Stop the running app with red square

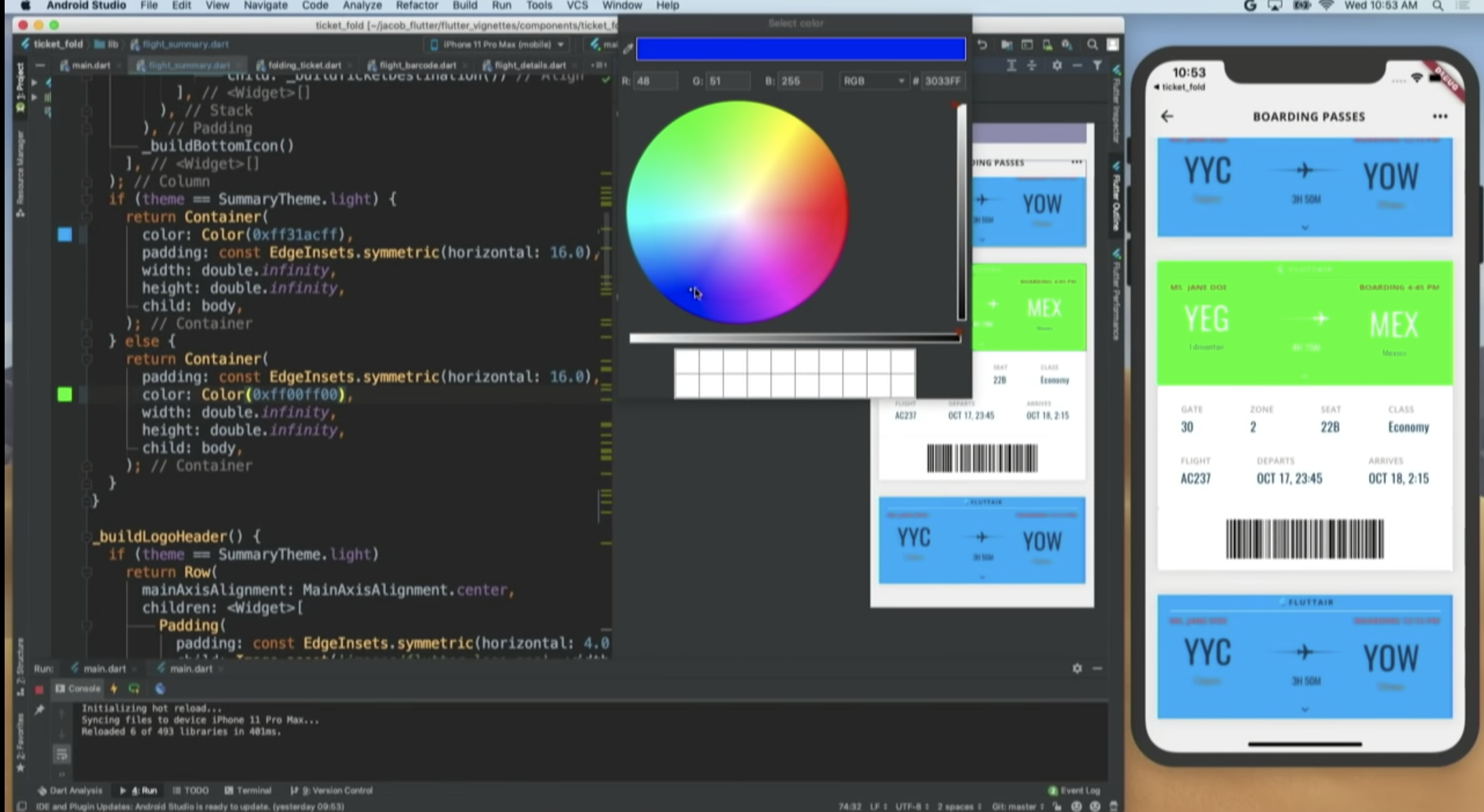(x=39, y=689)
